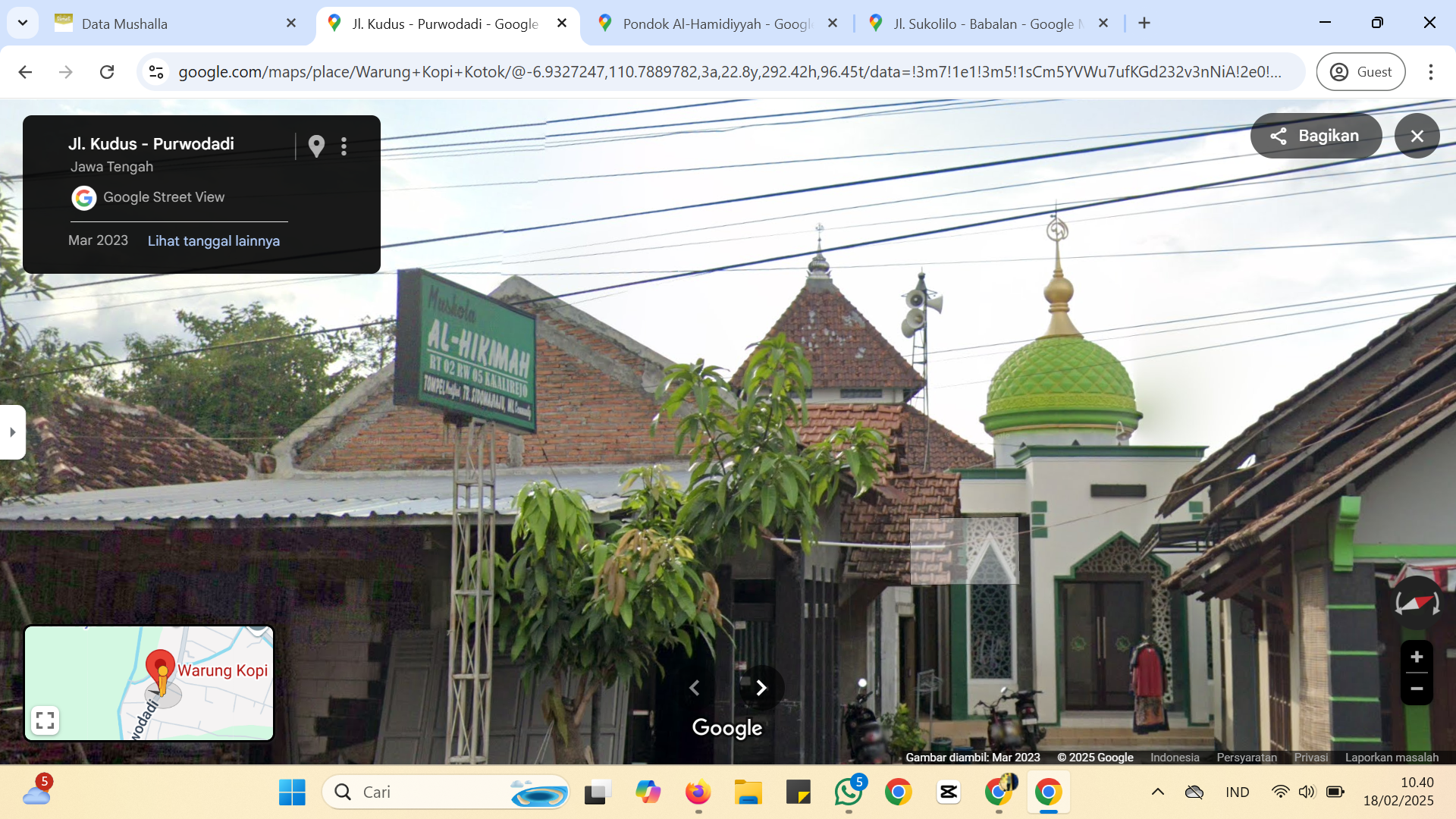Image resolution: width=1456 pixels, height=819 pixels.
Task: Open Street View more options menu
Action: (x=344, y=146)
